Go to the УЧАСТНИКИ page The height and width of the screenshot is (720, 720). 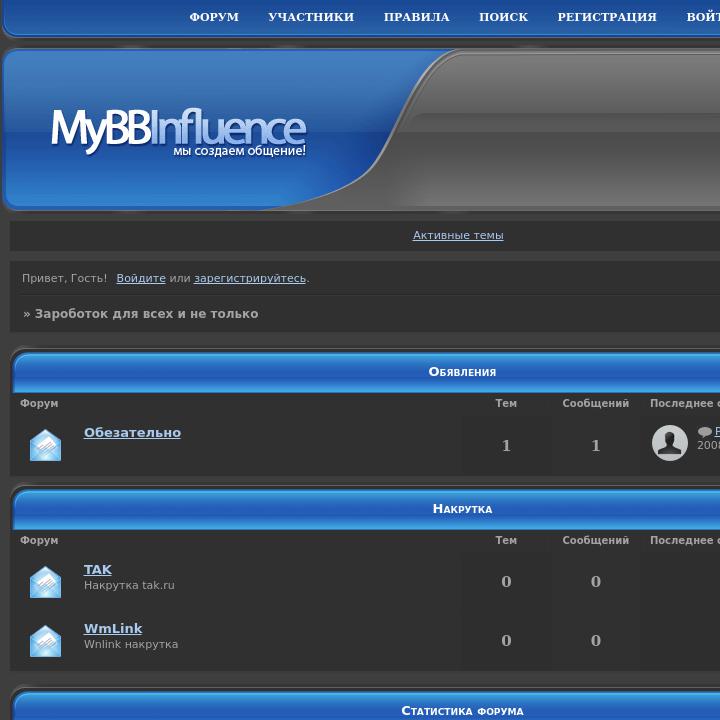tap(311, 17)
